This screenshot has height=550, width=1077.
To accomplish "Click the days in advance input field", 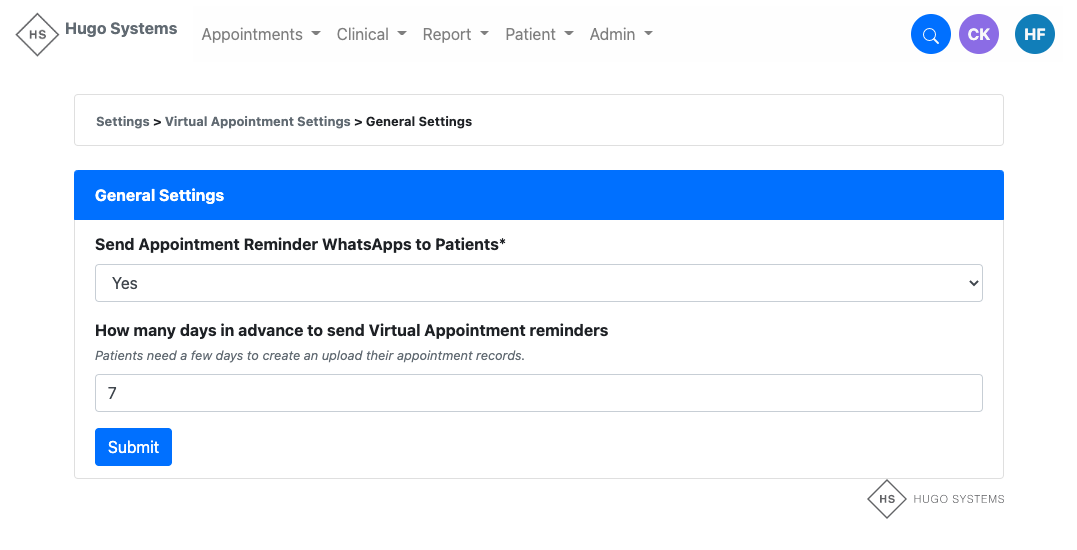I will pyautogui.click(x=538, y=393).
